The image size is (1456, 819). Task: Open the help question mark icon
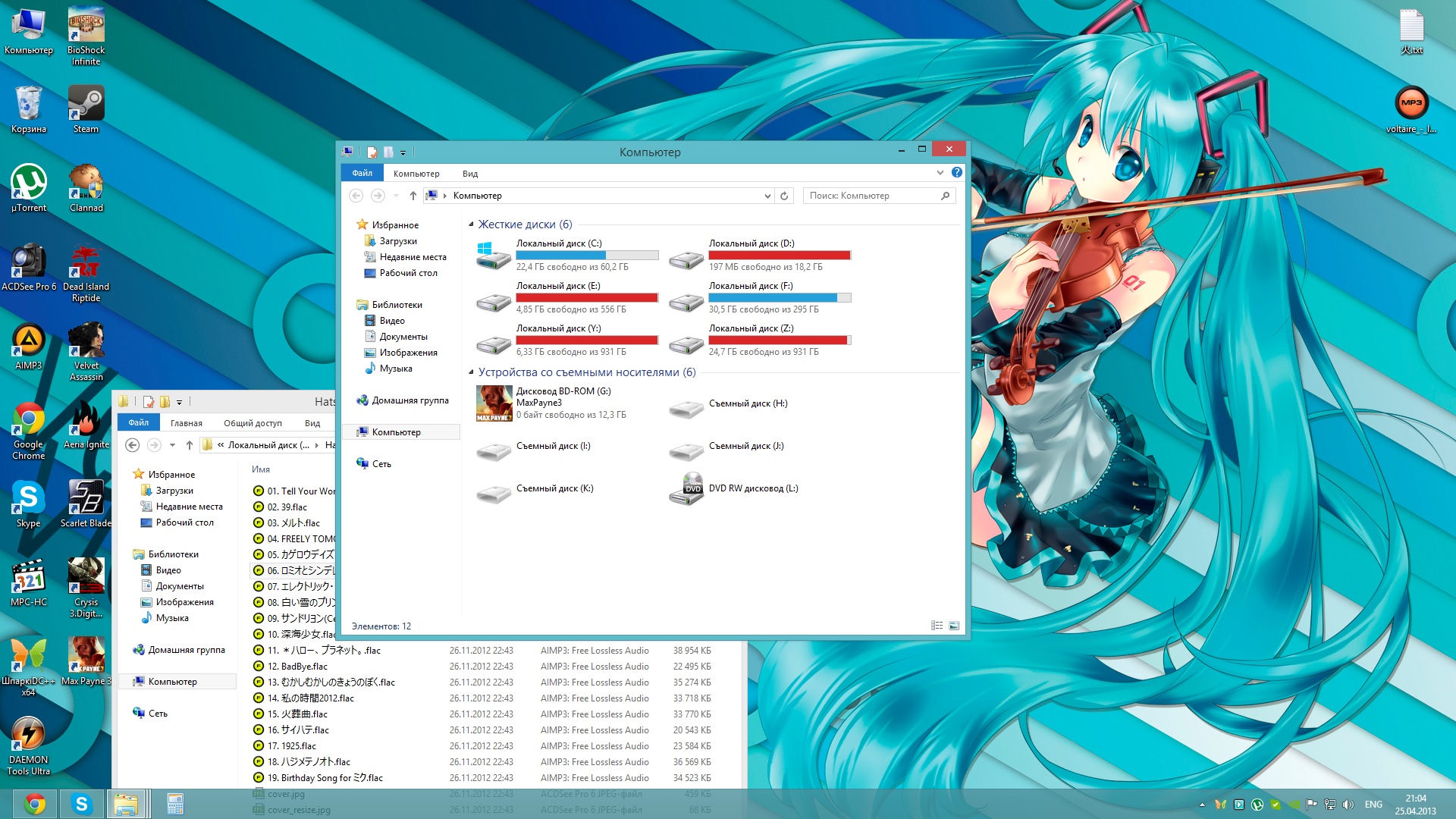pyautogui.click(x=957, y=172)
